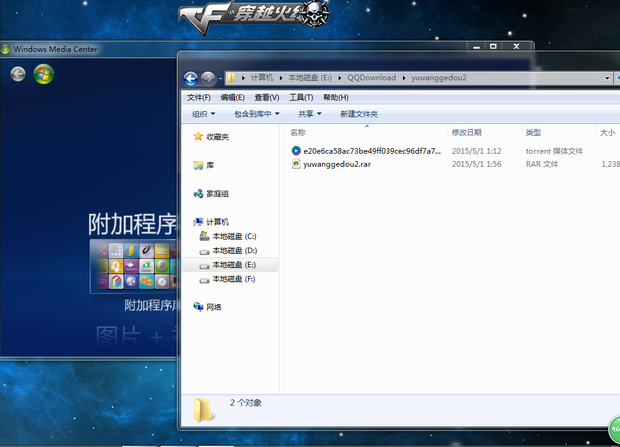Click the Explorer forward navigation arrow
This screenshot has height=447, width=620.
coord(208,79)
